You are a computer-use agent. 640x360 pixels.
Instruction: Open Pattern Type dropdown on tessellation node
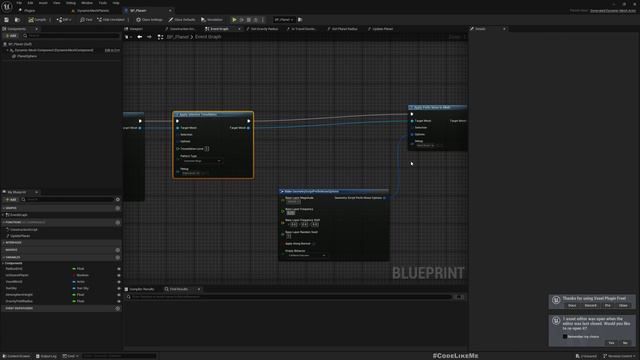point(201,161)
